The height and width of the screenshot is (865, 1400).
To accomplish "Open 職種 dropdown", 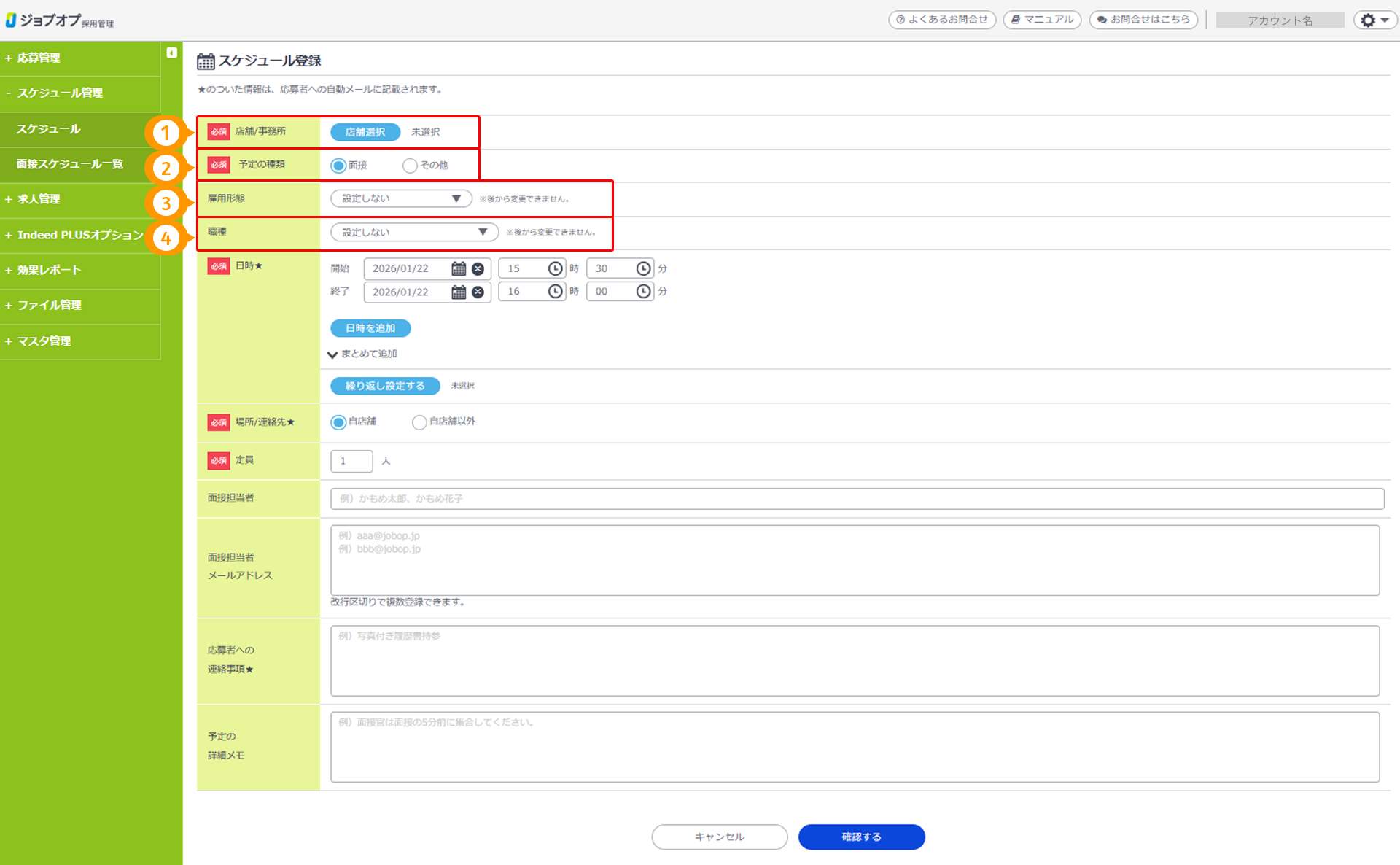I will [414, 232].
